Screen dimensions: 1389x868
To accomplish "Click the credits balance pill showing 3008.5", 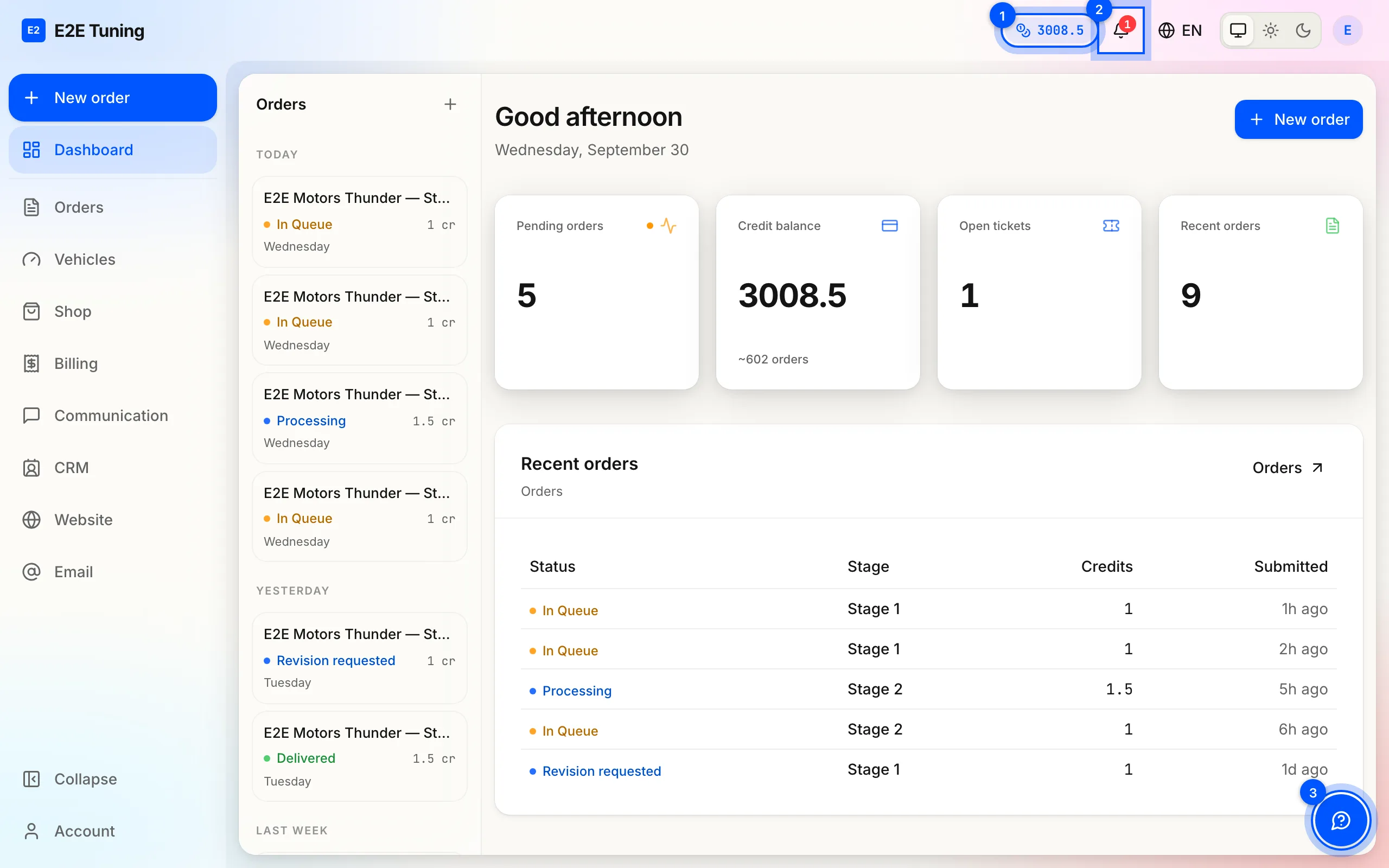I will coord(1049,30).
